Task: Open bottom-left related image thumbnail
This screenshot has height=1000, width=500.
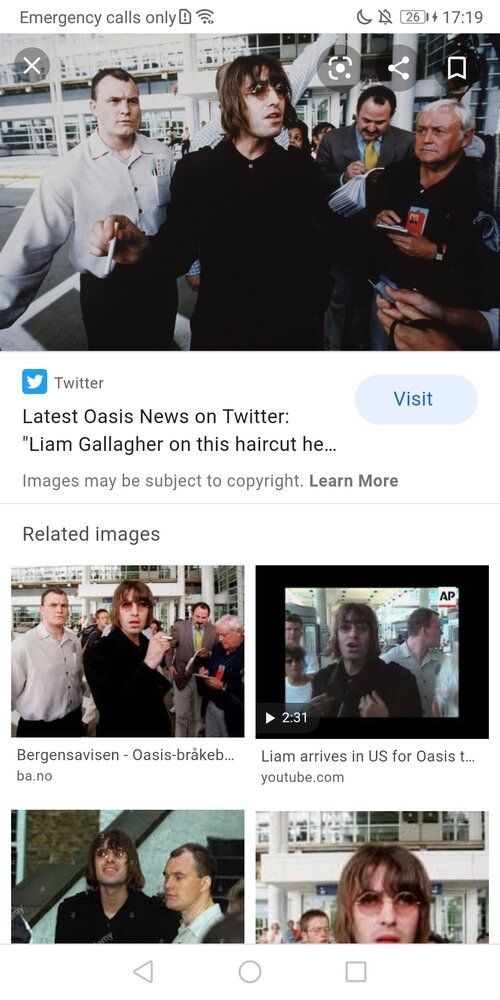Action: point(128,877)
